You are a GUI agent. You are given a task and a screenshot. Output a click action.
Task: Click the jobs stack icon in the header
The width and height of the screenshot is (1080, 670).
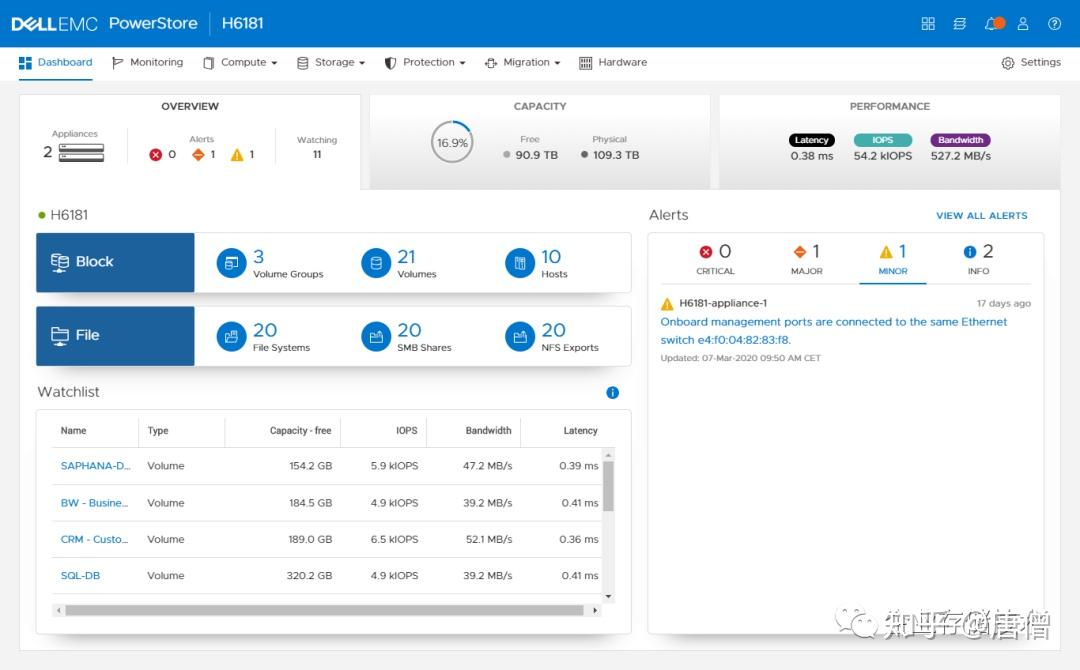tap(960, 23)
